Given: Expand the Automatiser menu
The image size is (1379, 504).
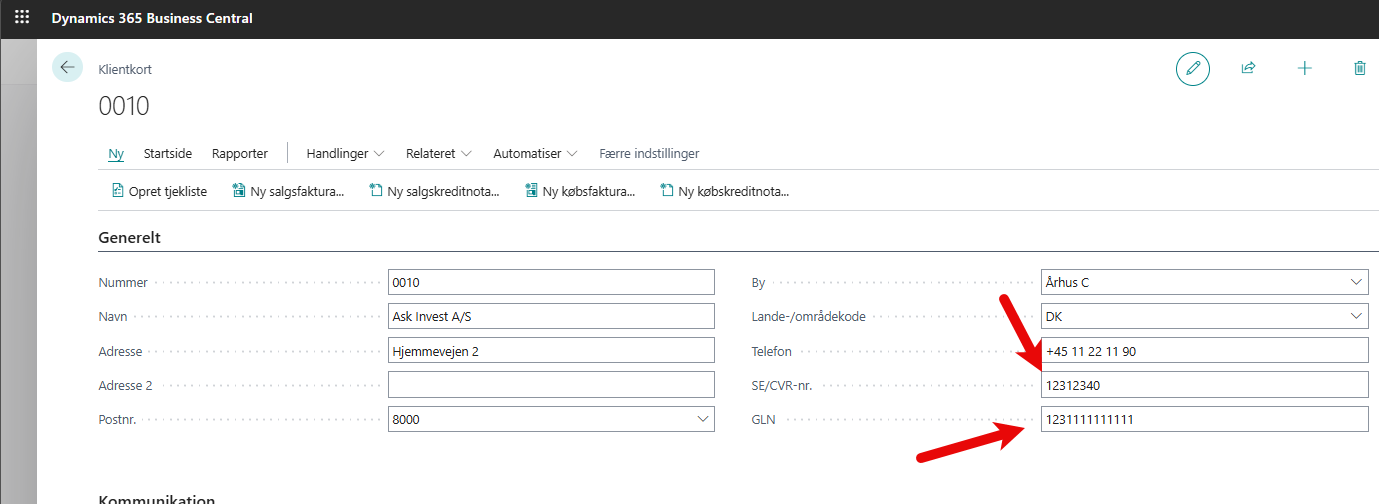Looking at the screenshot, I should 535,154.
